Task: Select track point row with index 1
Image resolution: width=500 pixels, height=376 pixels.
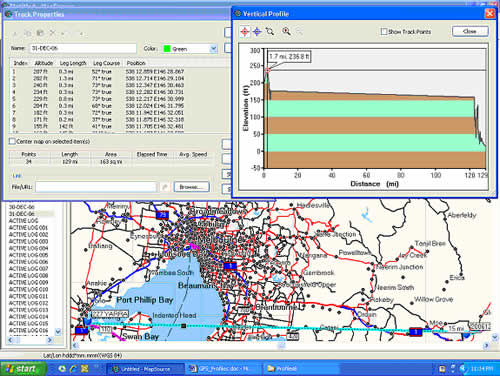Action: click(120, 71)
